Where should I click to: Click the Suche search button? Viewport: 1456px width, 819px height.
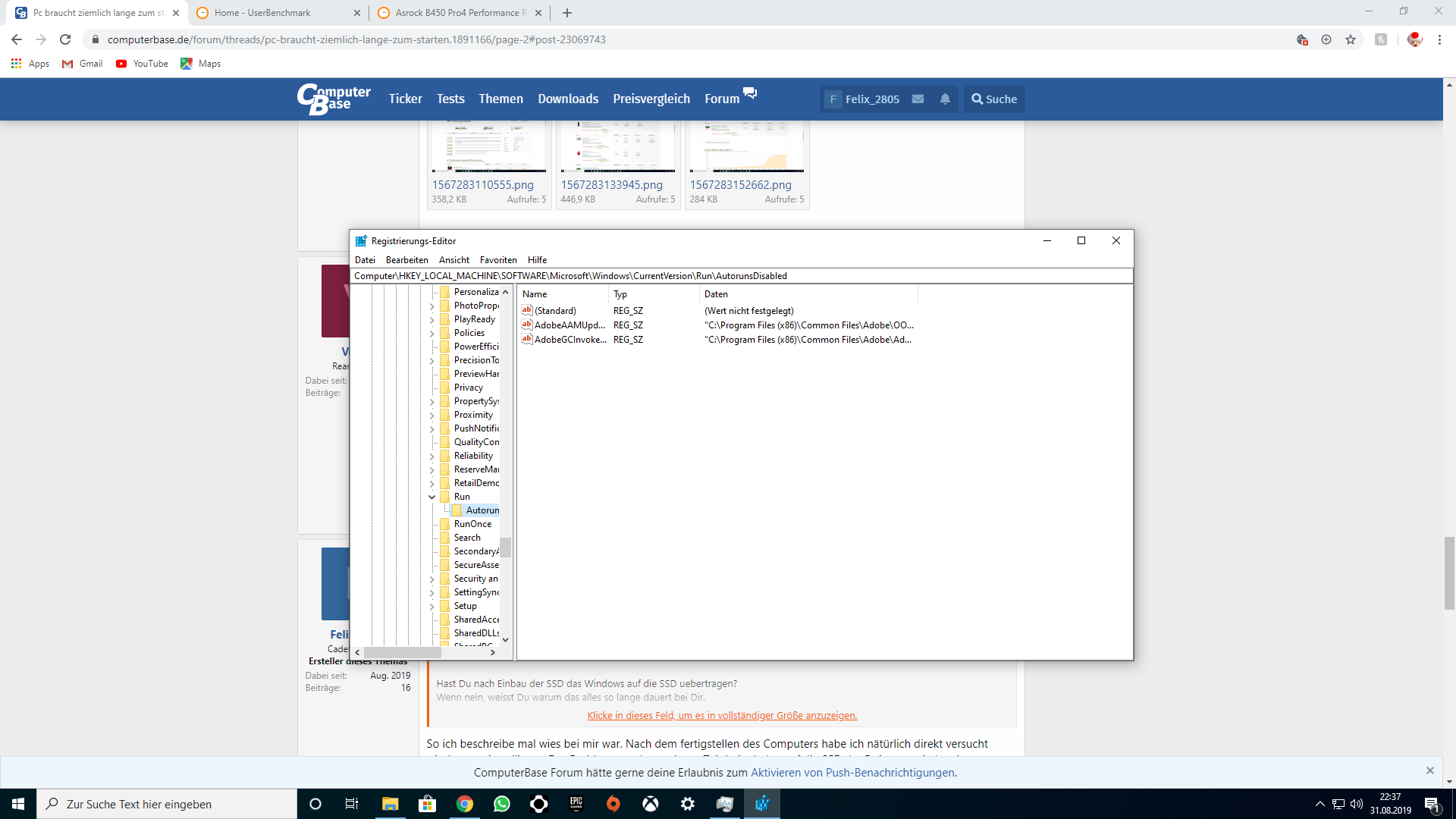994,99
